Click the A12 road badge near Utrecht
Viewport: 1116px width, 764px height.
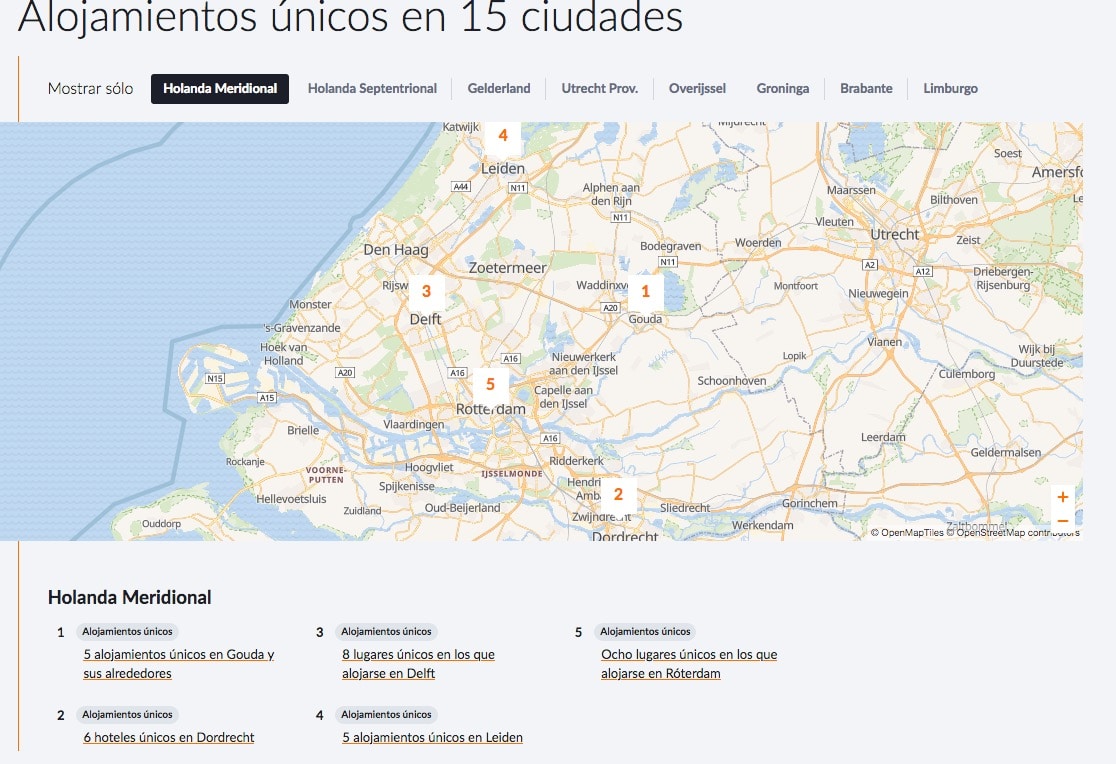pos(923,271)
